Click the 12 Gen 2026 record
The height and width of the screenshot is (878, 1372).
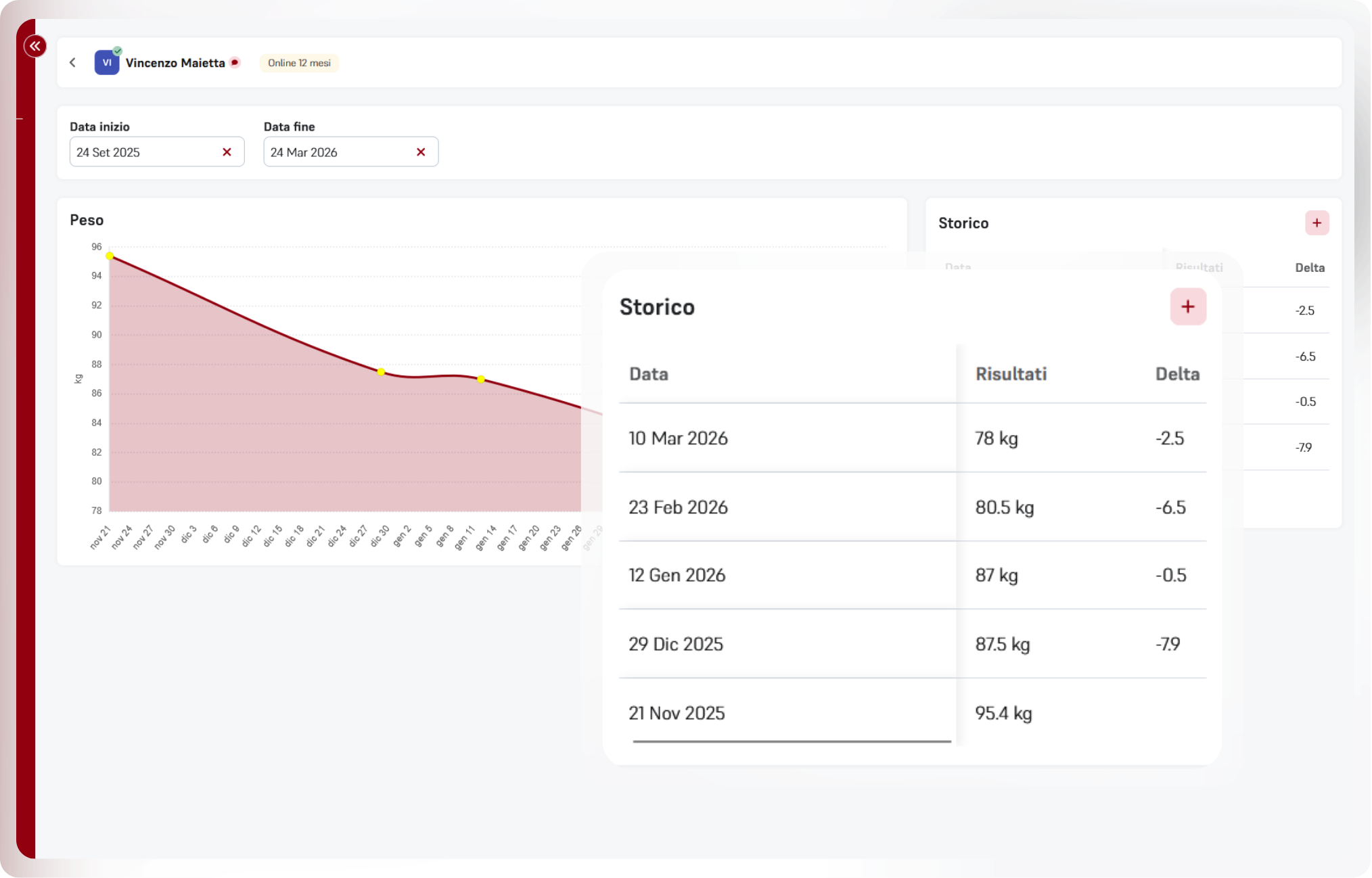click(677, 576)
